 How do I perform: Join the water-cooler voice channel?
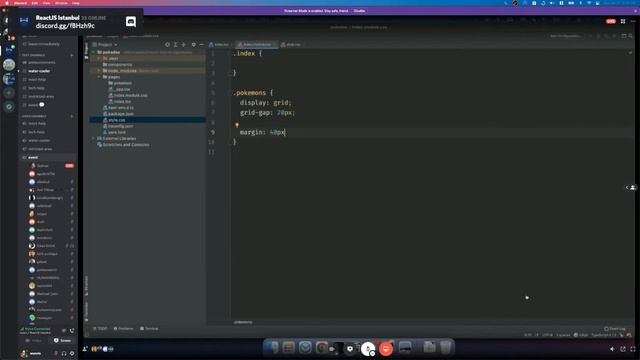click(39, 140)
